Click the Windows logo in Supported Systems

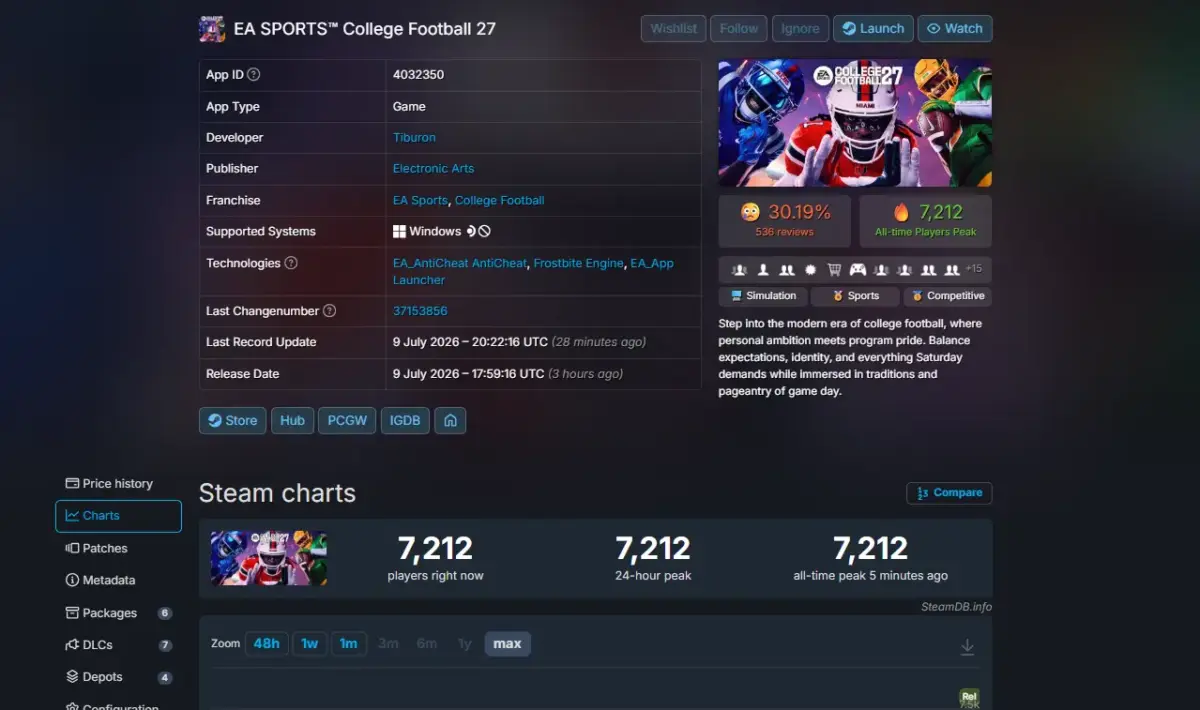click(x=399, y=231)
